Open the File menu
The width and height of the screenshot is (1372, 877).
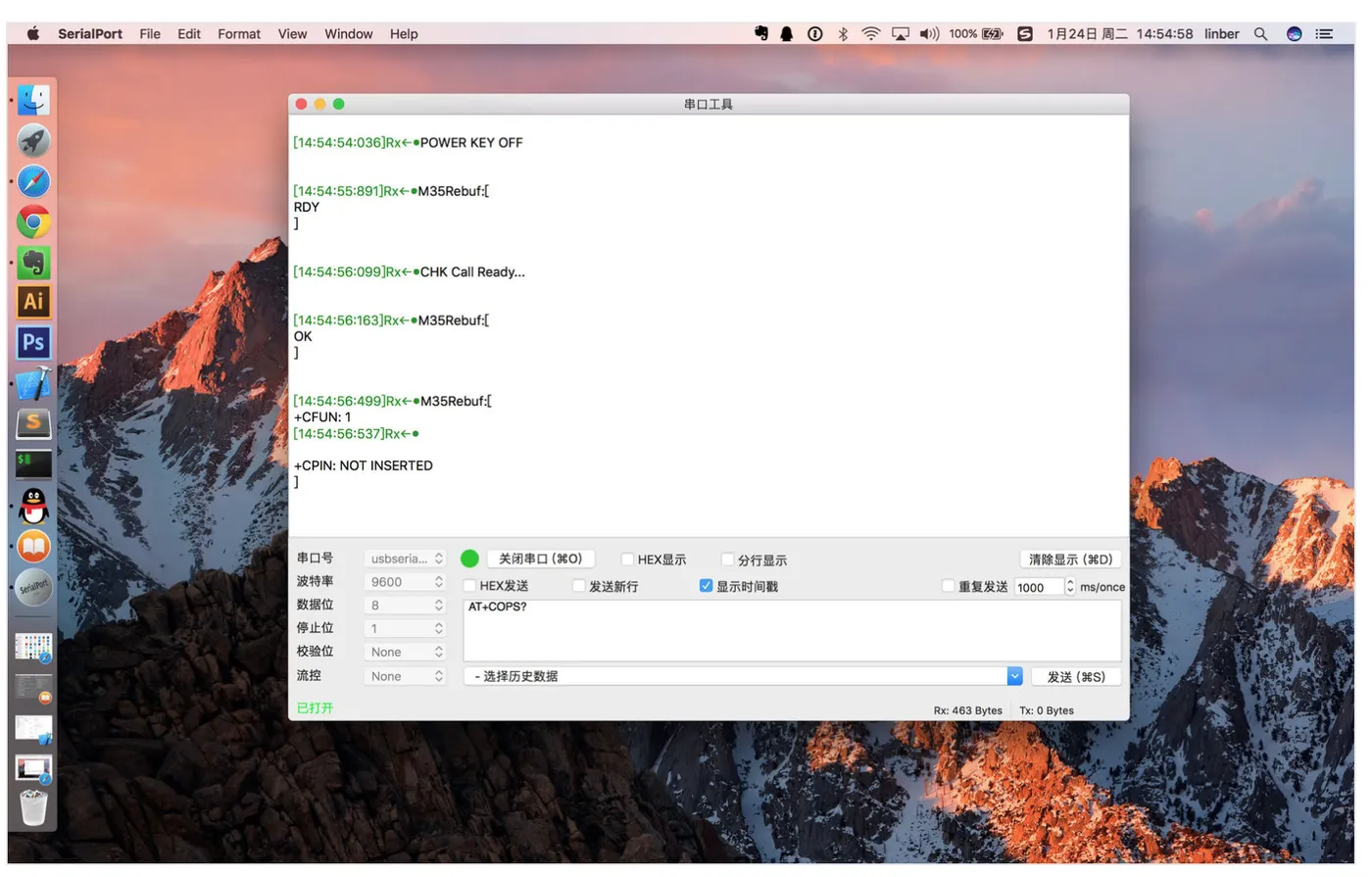[150, 33]
